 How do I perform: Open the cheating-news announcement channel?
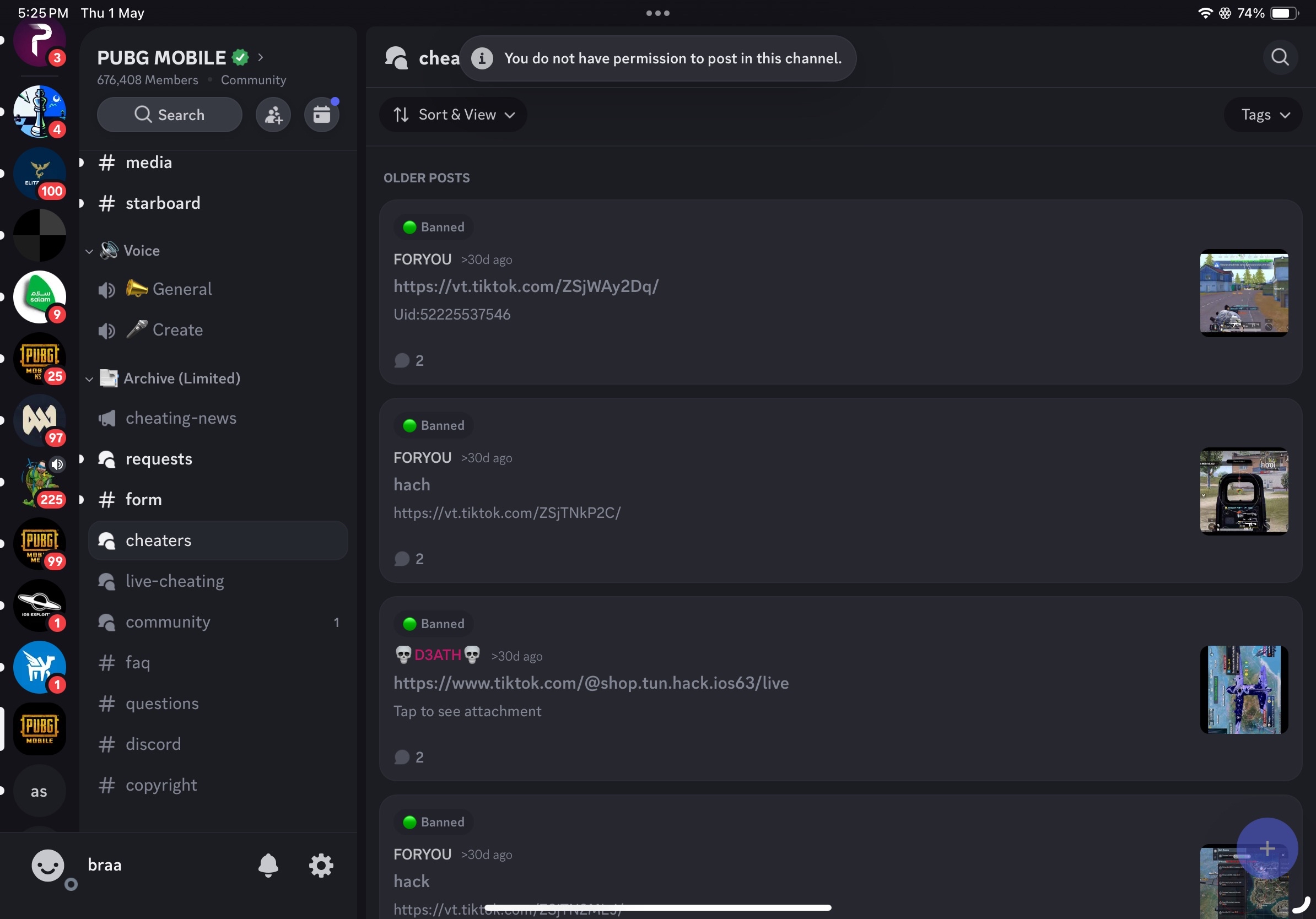pos(181,418)
